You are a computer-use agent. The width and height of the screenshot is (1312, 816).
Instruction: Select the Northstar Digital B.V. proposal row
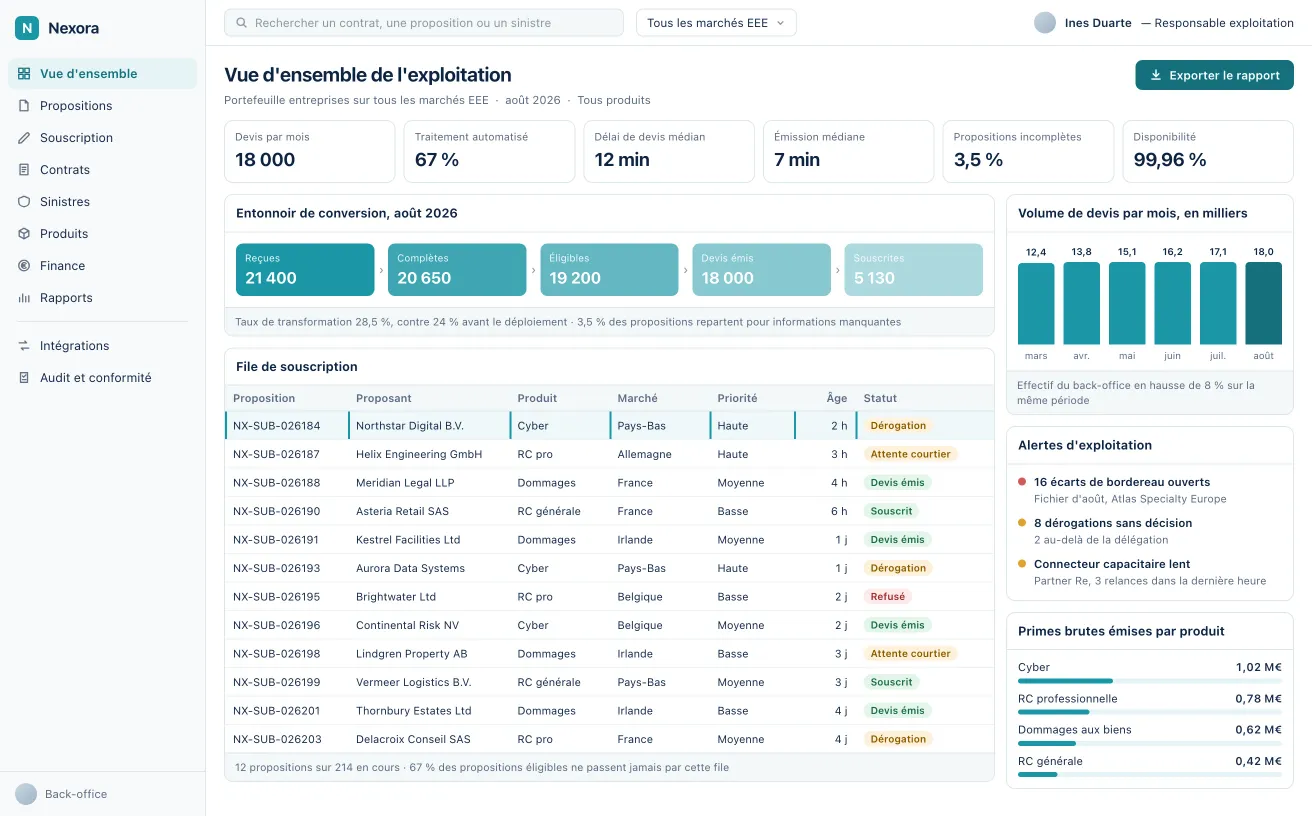(609, 426)
